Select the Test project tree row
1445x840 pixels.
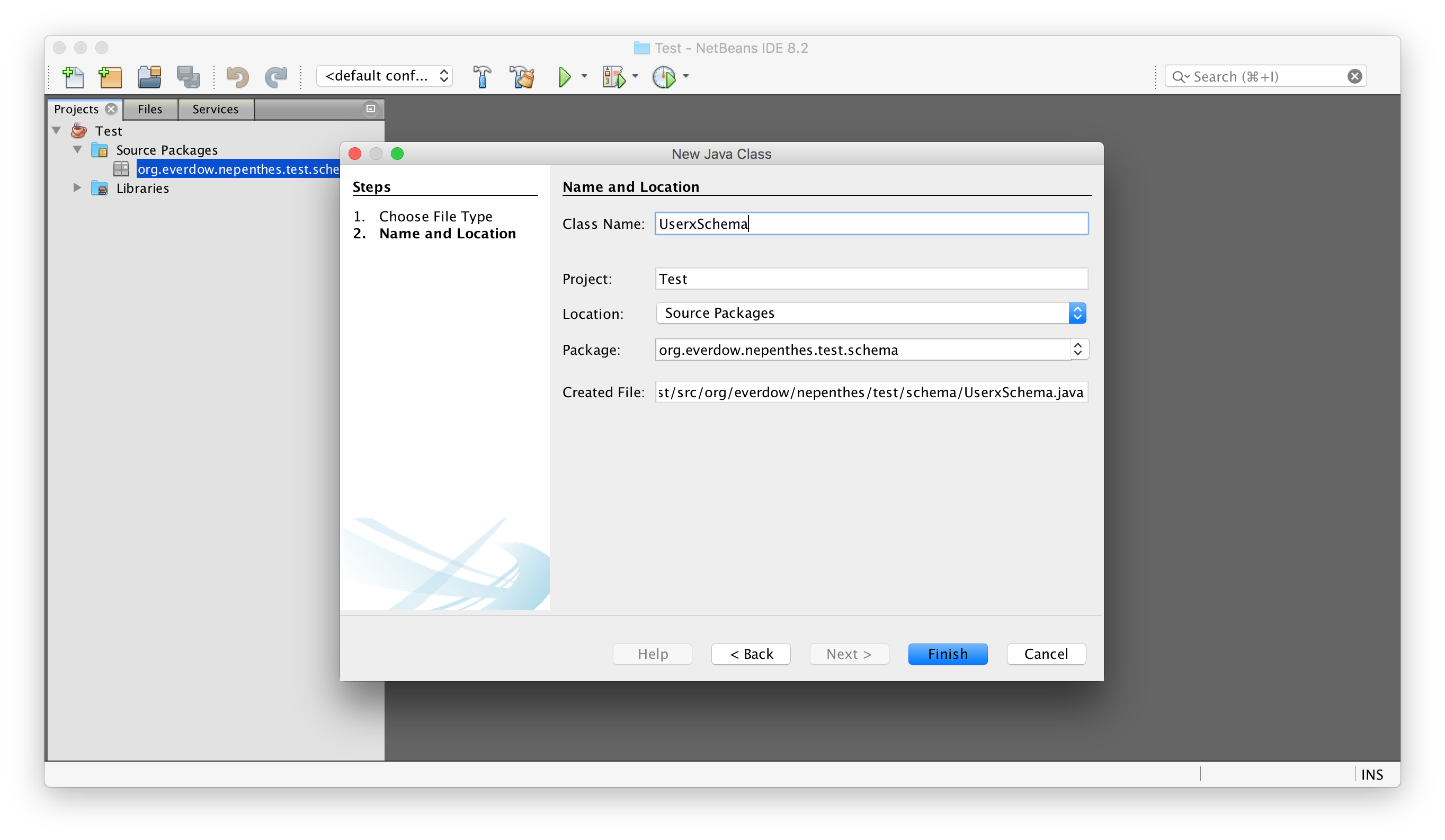tap(109, 131)
